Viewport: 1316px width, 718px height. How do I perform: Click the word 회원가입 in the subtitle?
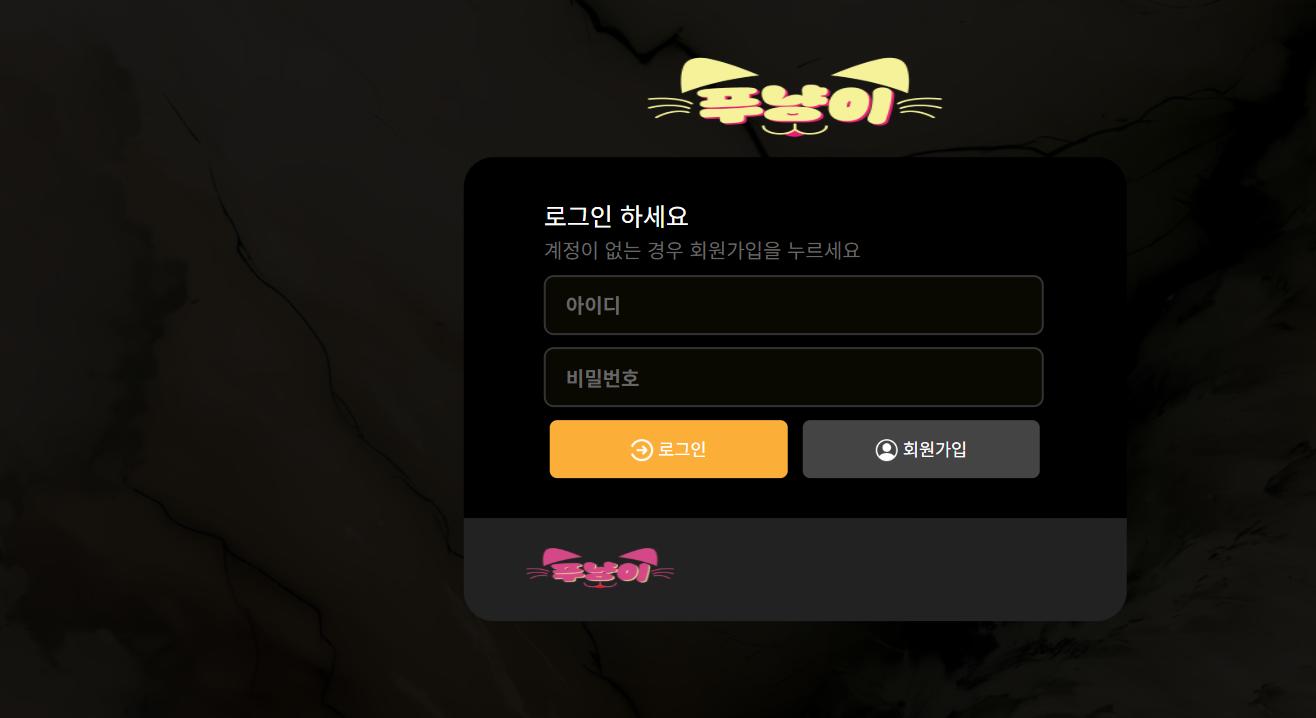coord(726,250)
